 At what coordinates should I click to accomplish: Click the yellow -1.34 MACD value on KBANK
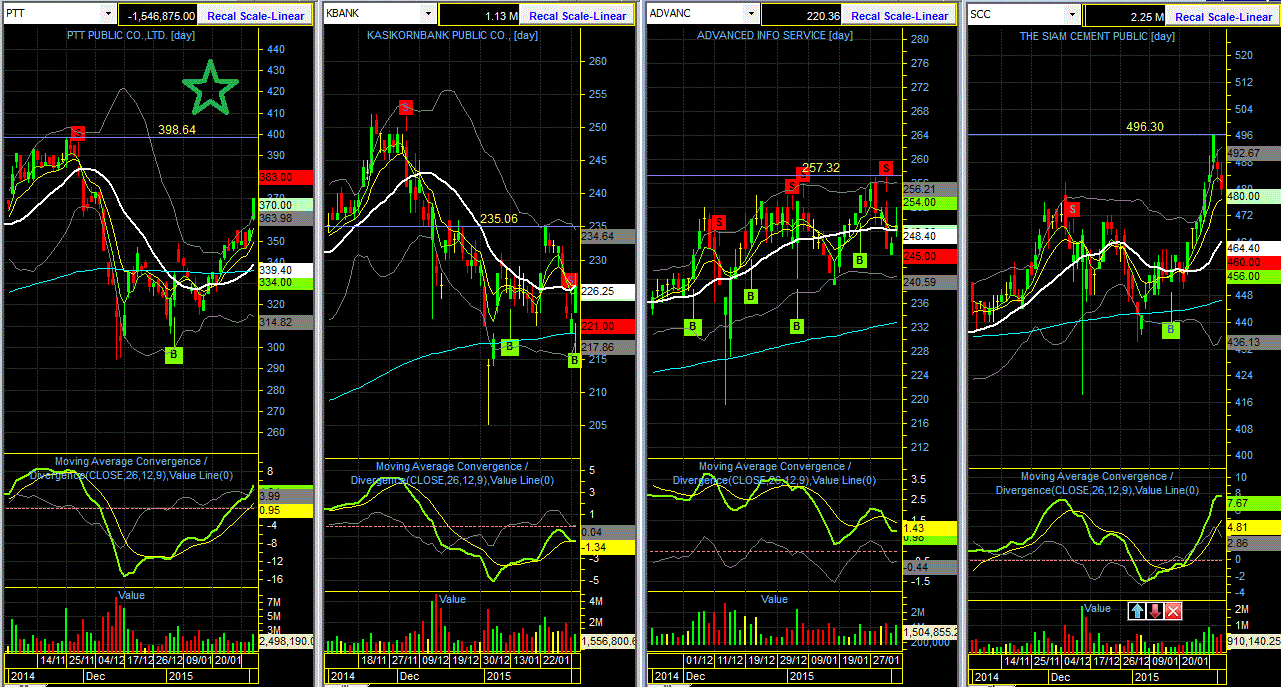pyautogui.click(x=609, y=547)
